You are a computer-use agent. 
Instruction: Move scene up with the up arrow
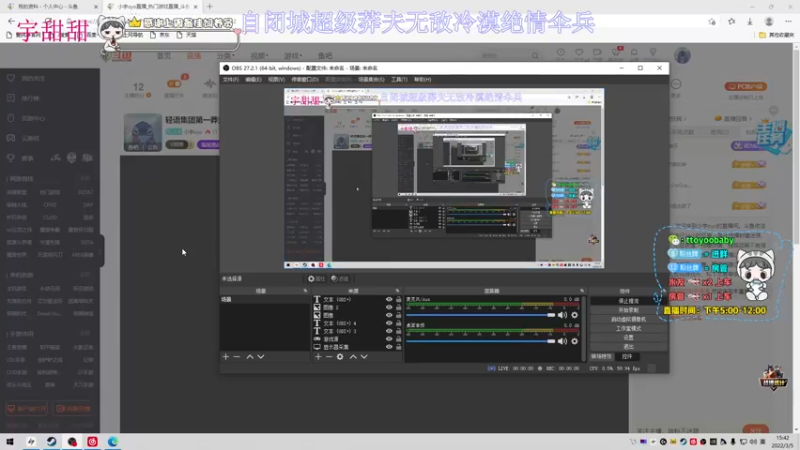tap(250, 357)
